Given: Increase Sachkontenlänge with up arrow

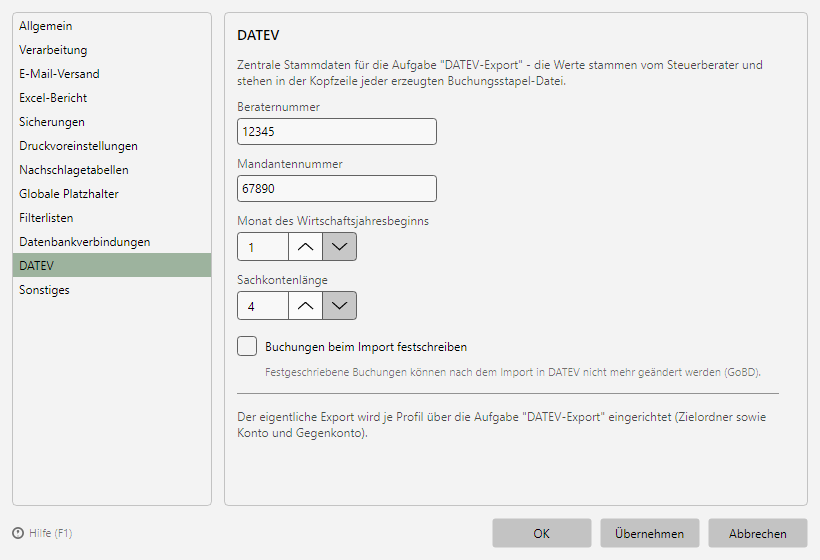Looking at the screenshot, I should tap(305, 306).
